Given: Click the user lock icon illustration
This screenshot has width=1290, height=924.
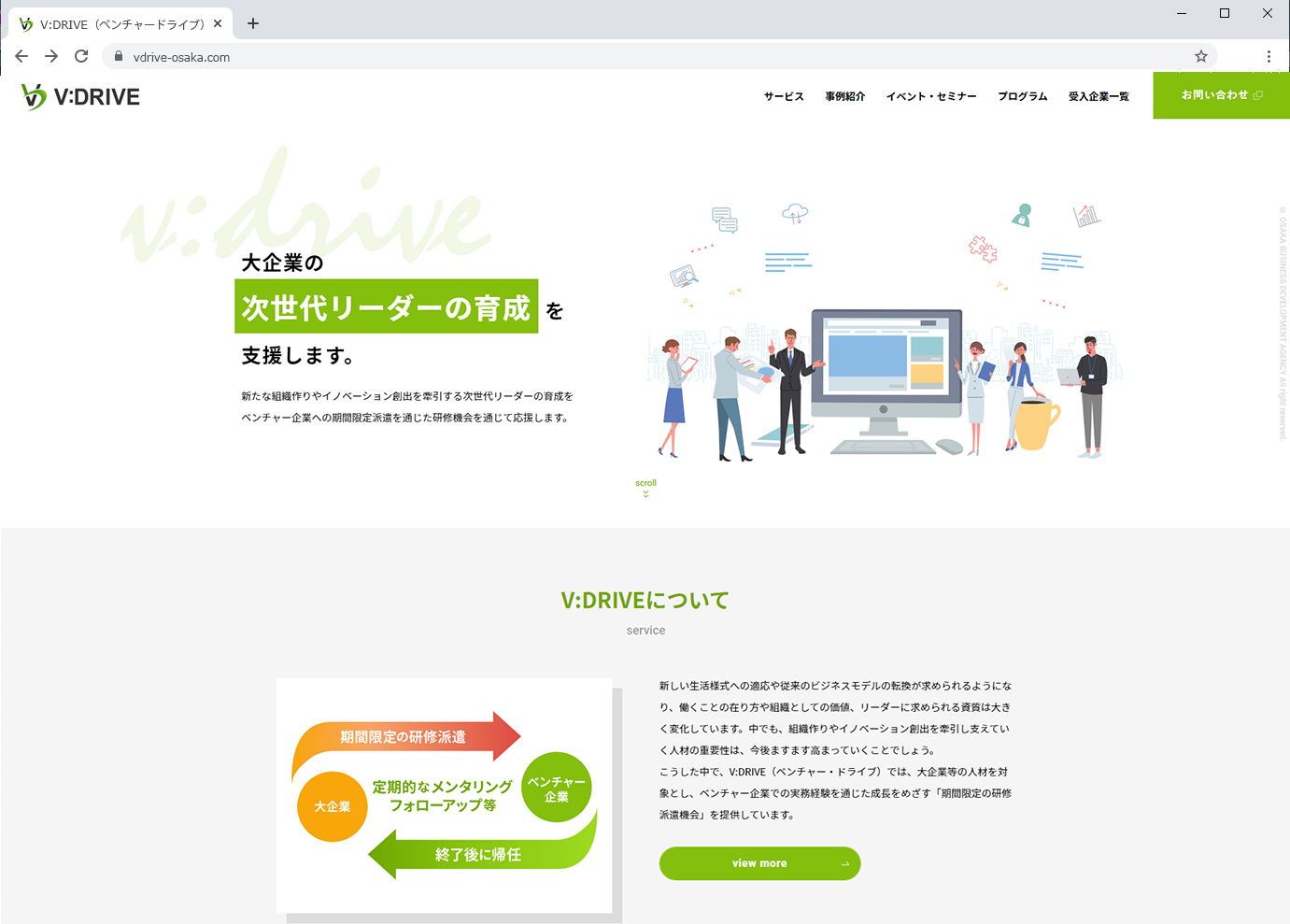Looking at the screenshot, I should [1022, 216].
